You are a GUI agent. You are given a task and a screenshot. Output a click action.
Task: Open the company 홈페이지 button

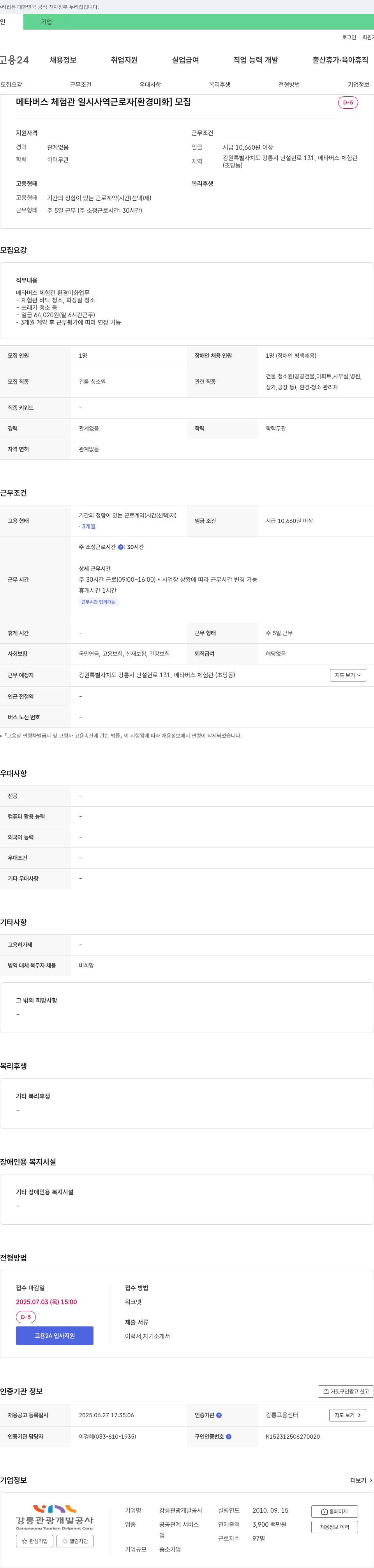pos(335,1511)
